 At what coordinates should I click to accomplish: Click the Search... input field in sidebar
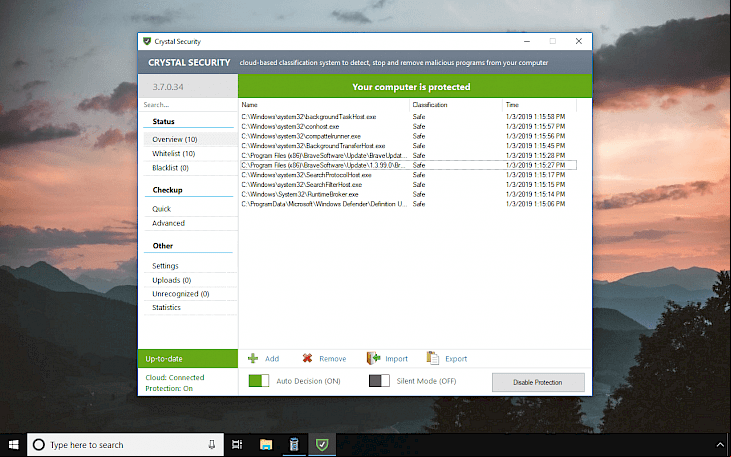tap(188, 104)
